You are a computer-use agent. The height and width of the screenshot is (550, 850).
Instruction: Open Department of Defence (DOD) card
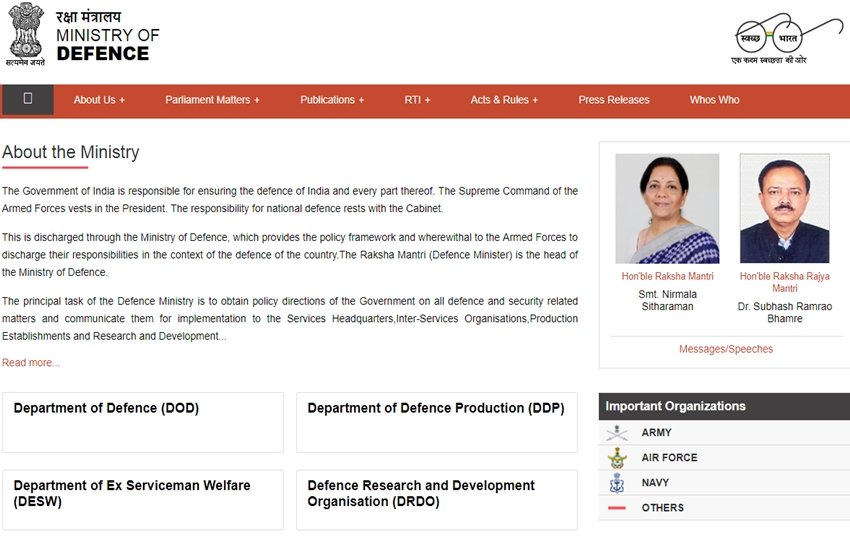click(x=143, y=423)
